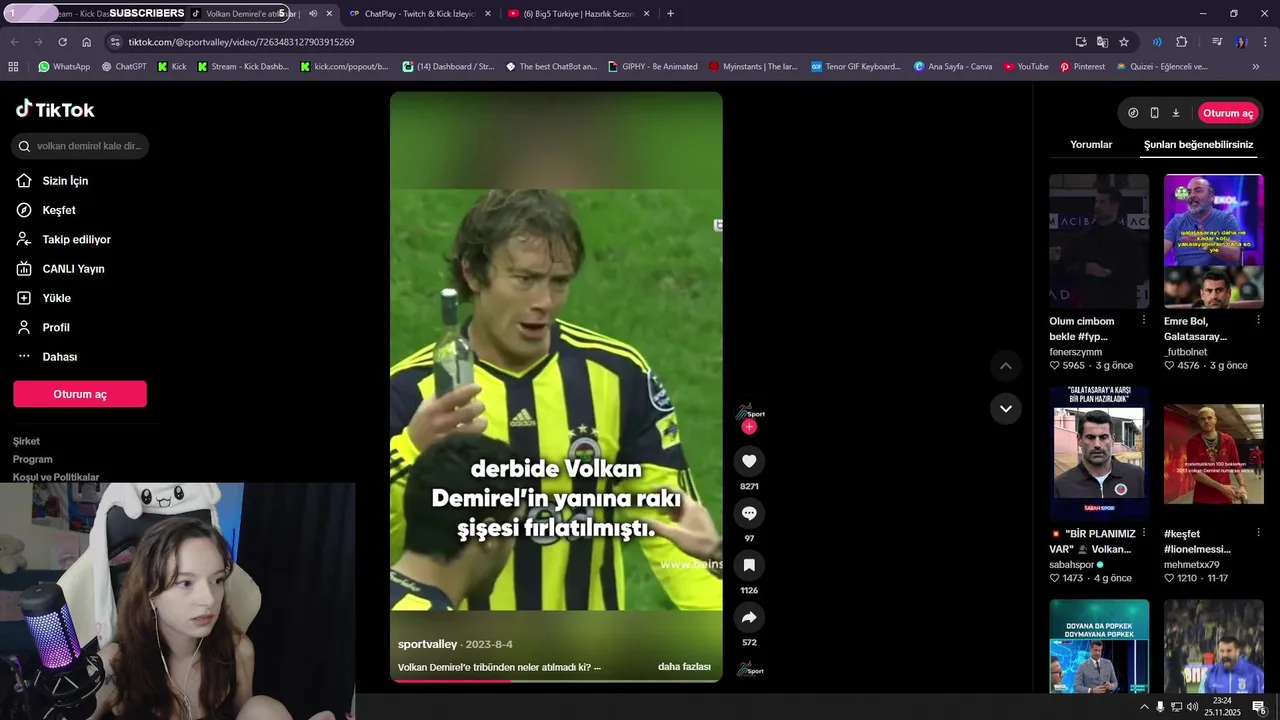Click the sidebar Oturum aç button
Image resolution: width=1280 pixels, height=720 pixels.
[80, 394]
